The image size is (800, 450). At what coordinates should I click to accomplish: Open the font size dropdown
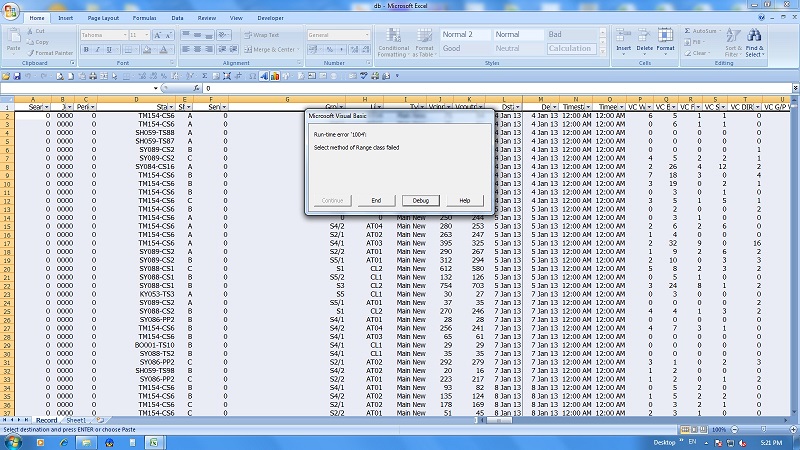(x=147, y=35)
